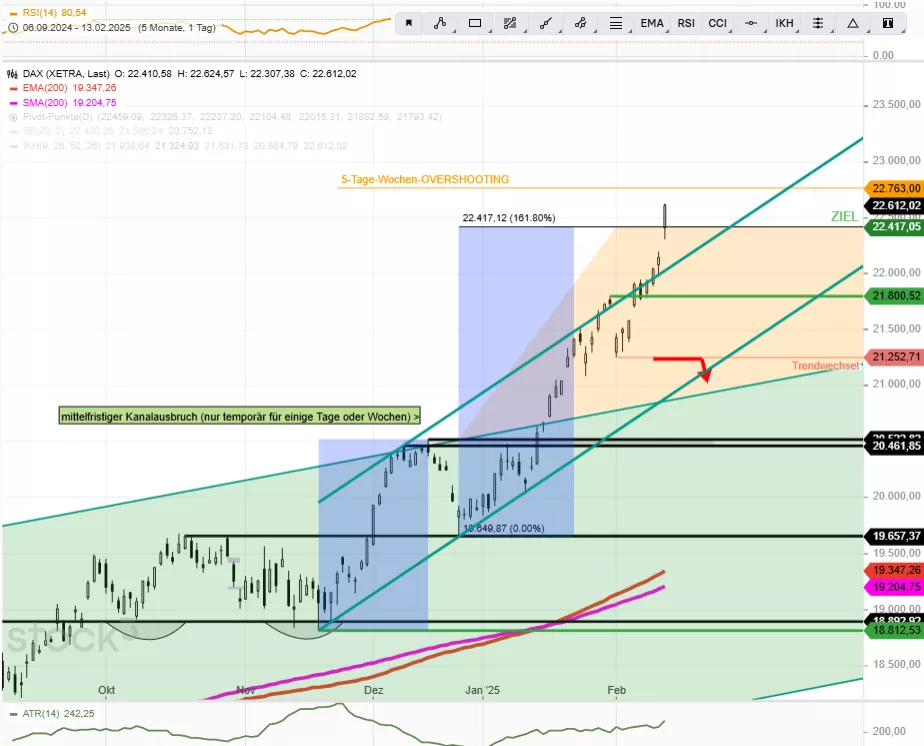This screenshot has width=924, height=746.
Task: Toggle the hidden Pivot-Punkte(D) indicator
Action: pos(225,117)
